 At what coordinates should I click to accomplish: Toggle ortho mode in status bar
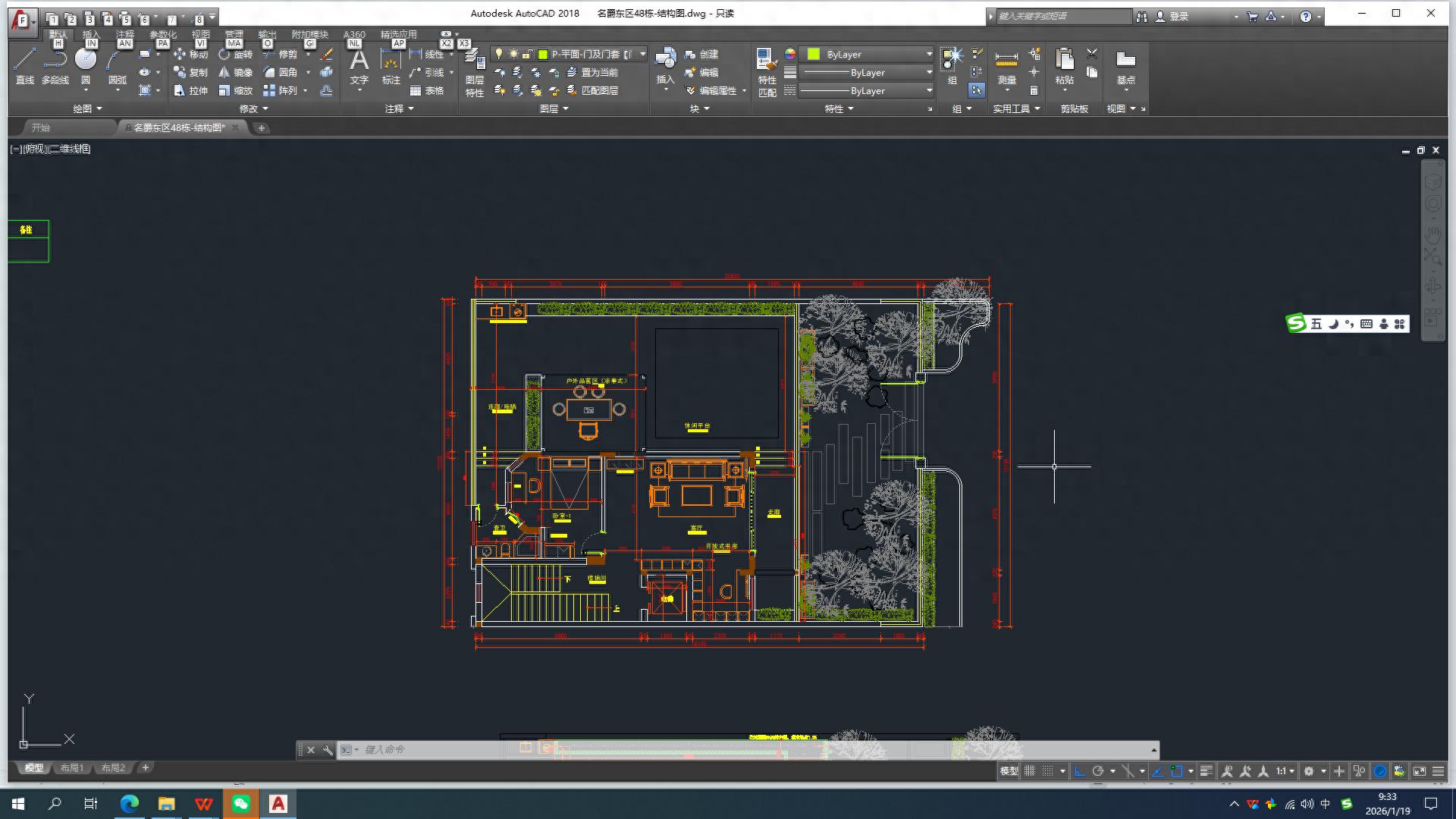click(1079, 771)
